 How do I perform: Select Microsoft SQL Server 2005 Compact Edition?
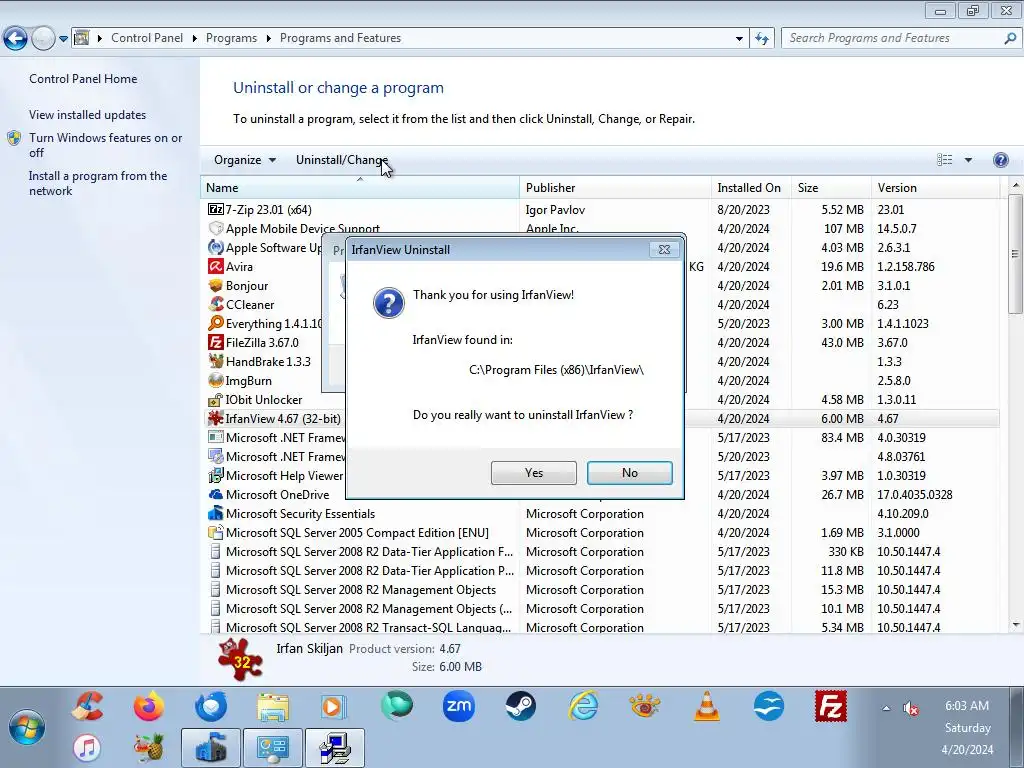point(601,533)
